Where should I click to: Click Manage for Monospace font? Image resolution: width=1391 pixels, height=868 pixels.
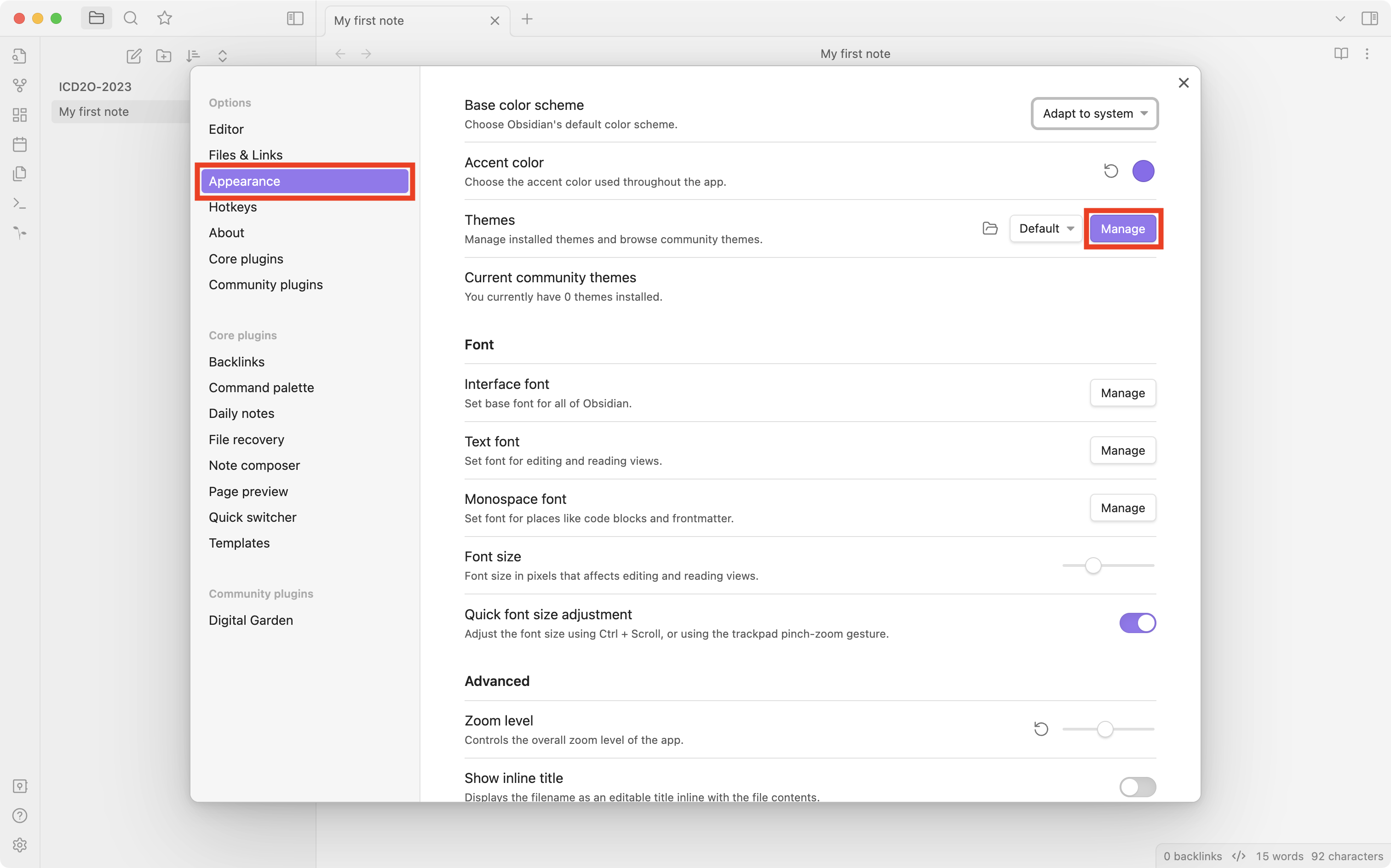pos(1123,508)
